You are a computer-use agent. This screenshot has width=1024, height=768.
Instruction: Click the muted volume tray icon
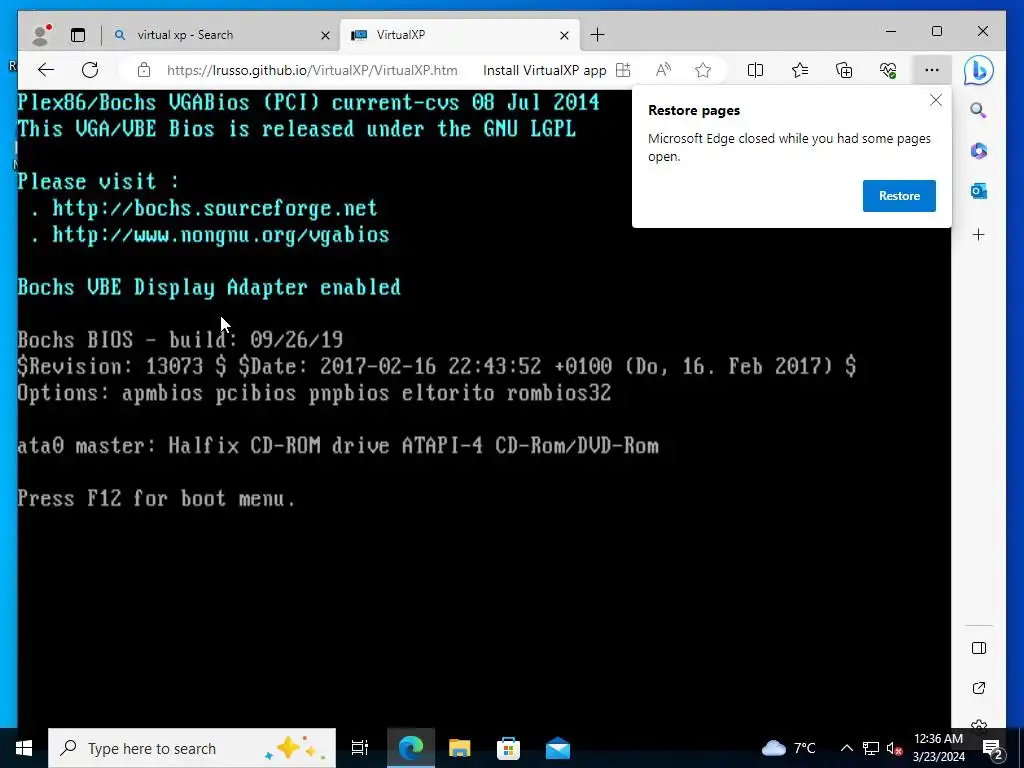point(894,748)
